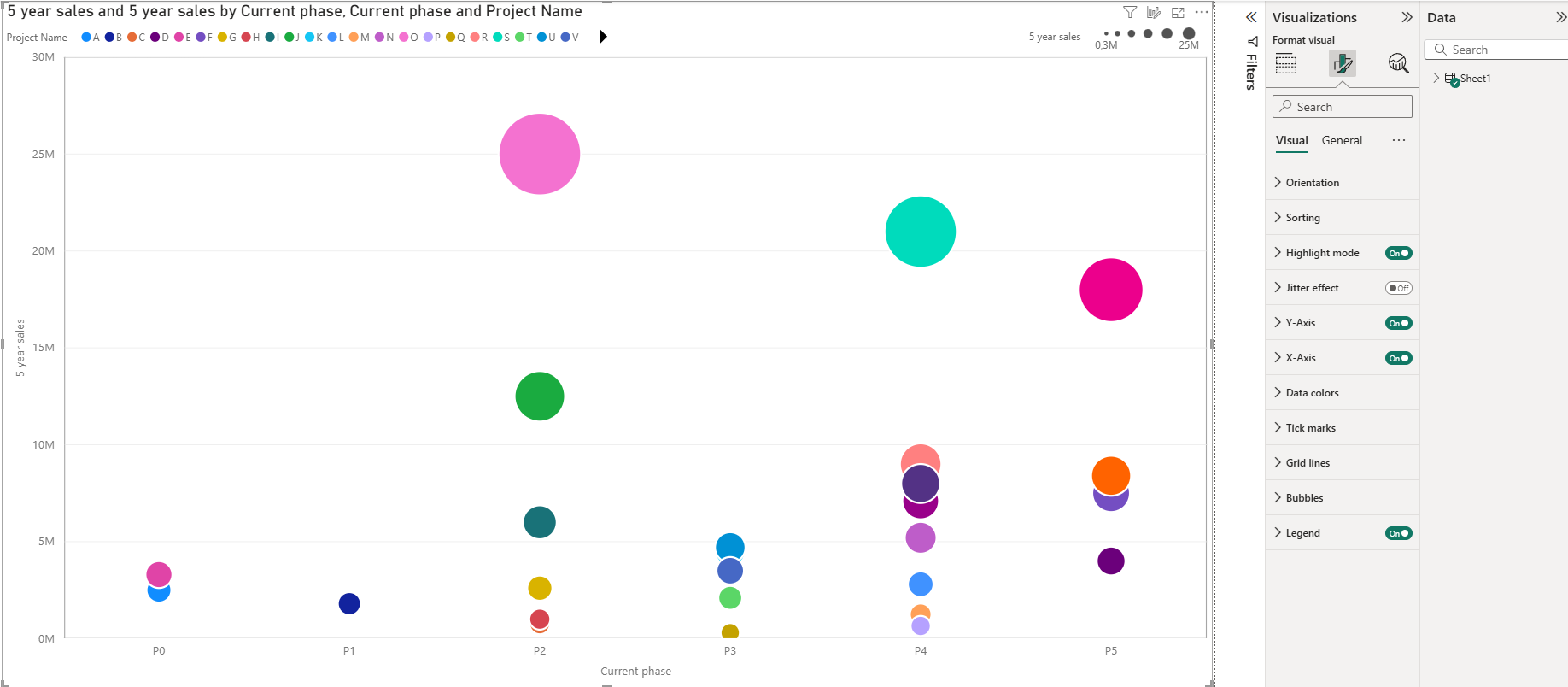Toggle the Y-Axis switch off
The image size is (1568, 687).
click(1399, 323)
